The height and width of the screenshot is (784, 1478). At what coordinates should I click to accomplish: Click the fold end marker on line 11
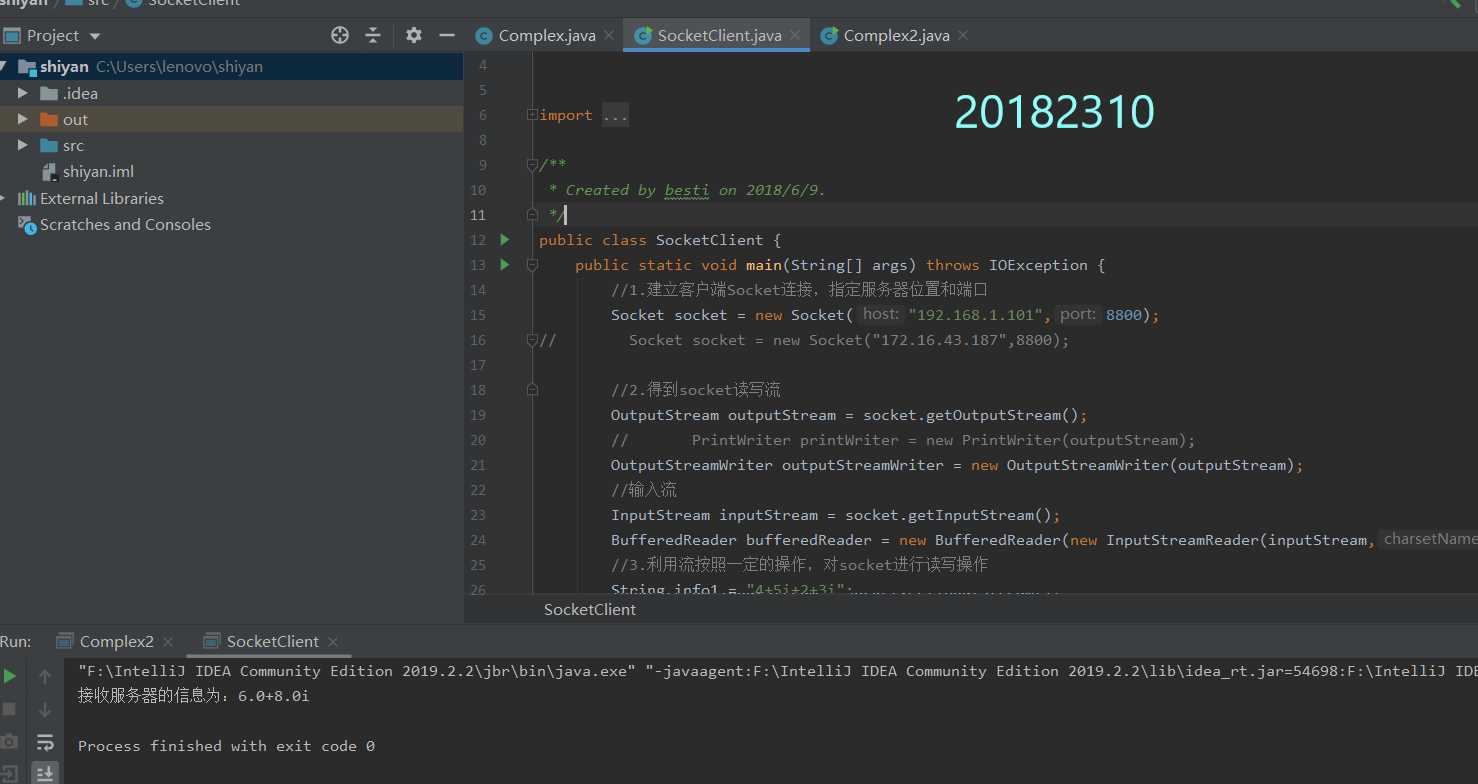[x=532, y=215]
